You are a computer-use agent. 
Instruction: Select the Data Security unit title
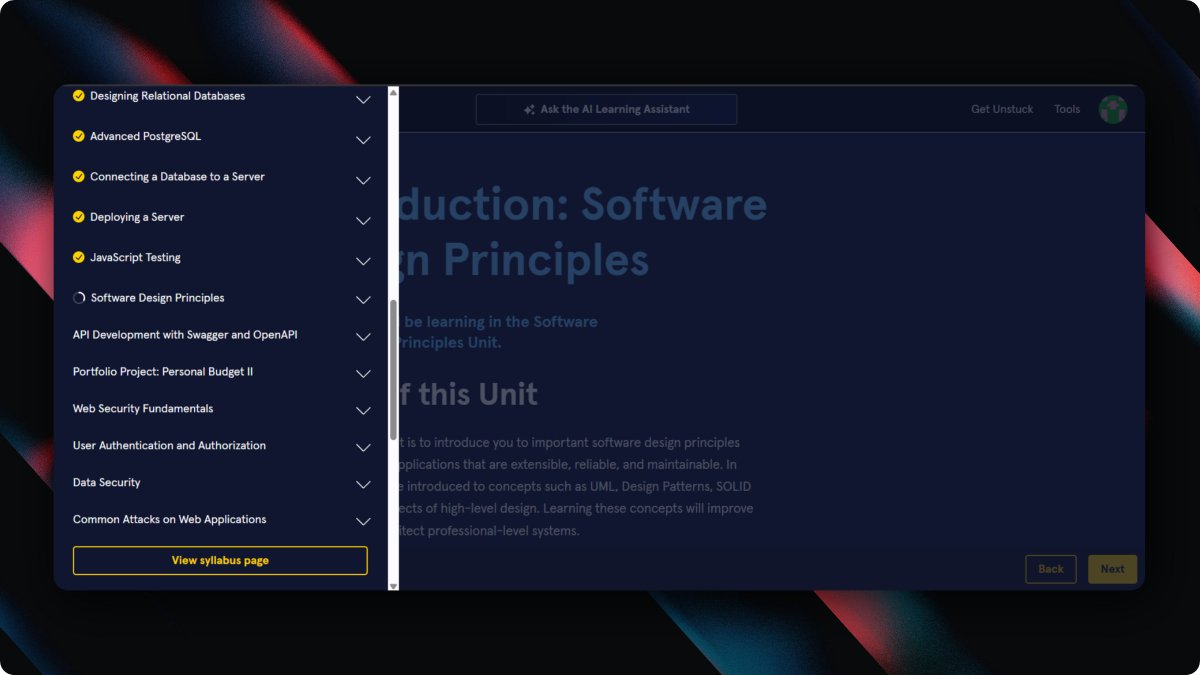click(106, 483)
